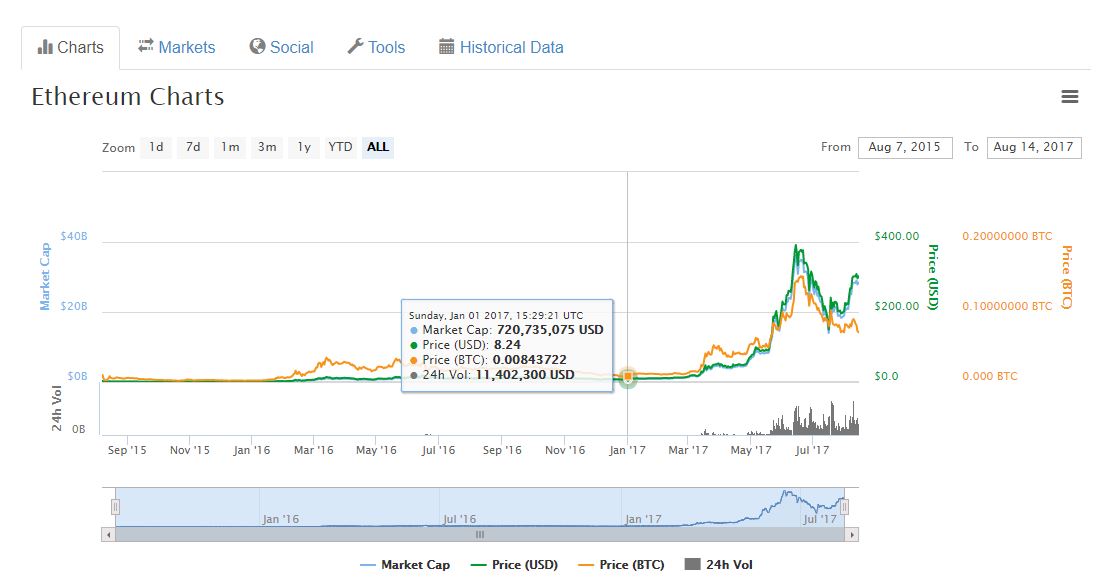Click the Market Cap vertical axis title
This screenshot has width=1104, height=579.
pos(45,277)
